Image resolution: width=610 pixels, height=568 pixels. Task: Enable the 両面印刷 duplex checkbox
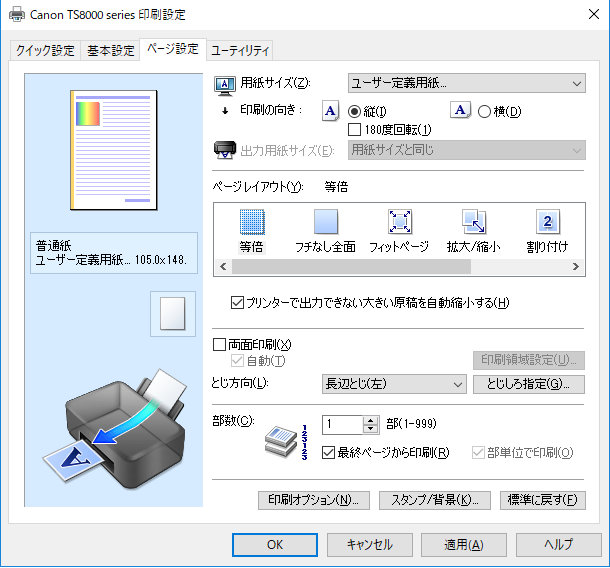tap(219, 344)
